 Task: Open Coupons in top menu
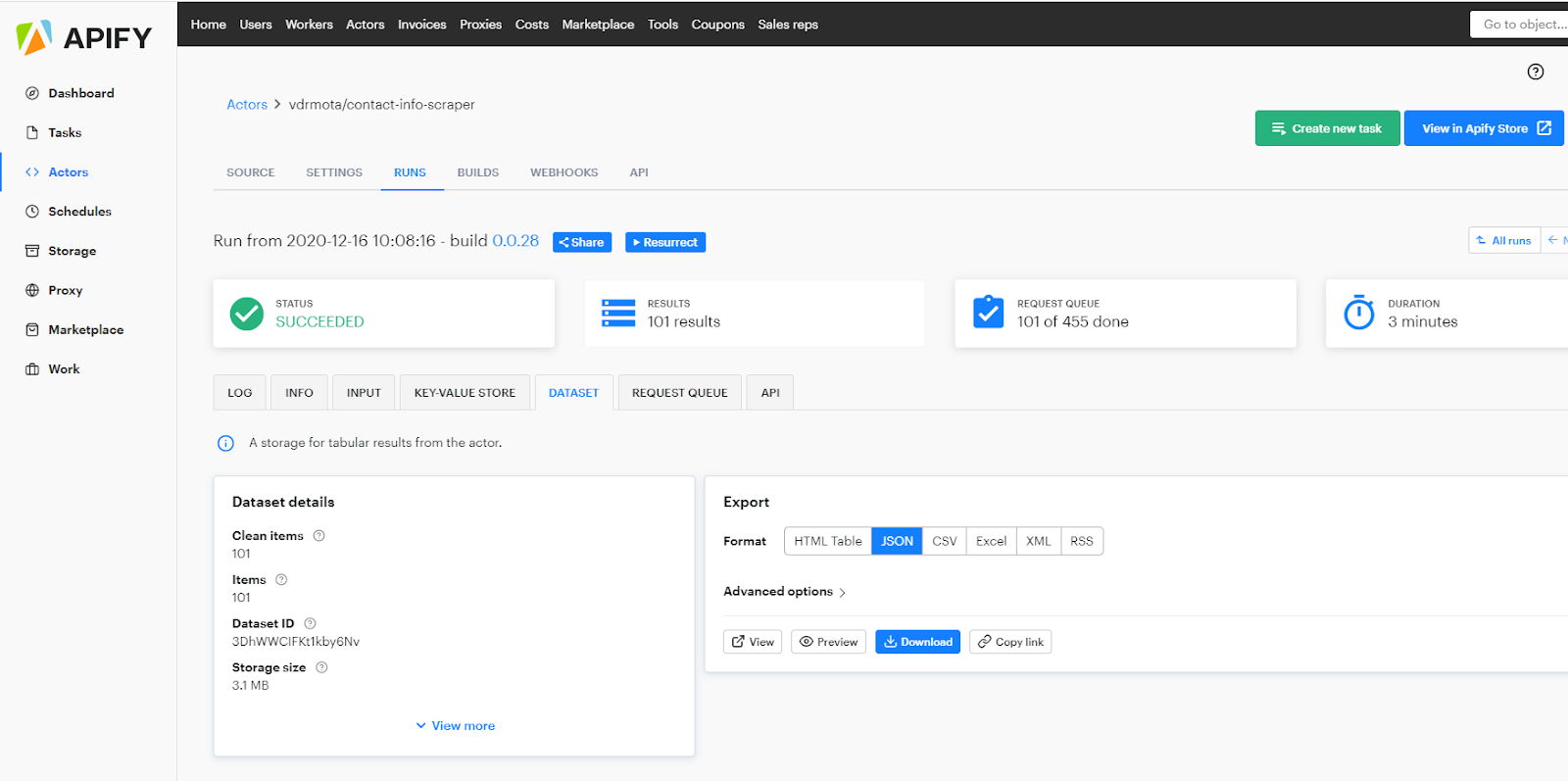pos(718,24)
